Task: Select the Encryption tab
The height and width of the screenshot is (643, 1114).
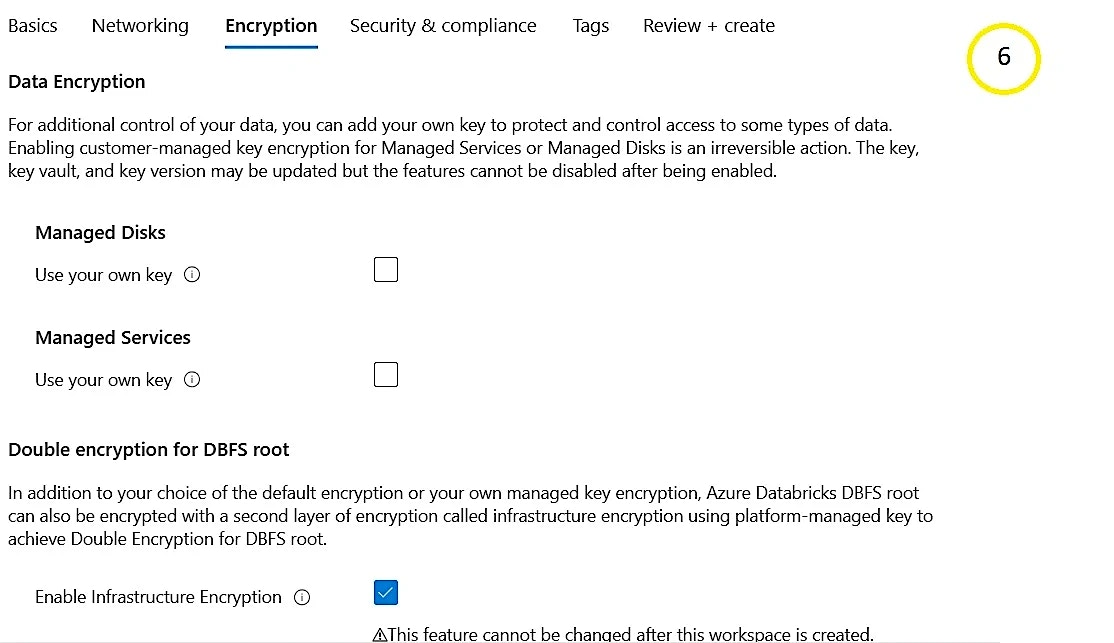Action: pyautogui.click(x=271, y=26)
